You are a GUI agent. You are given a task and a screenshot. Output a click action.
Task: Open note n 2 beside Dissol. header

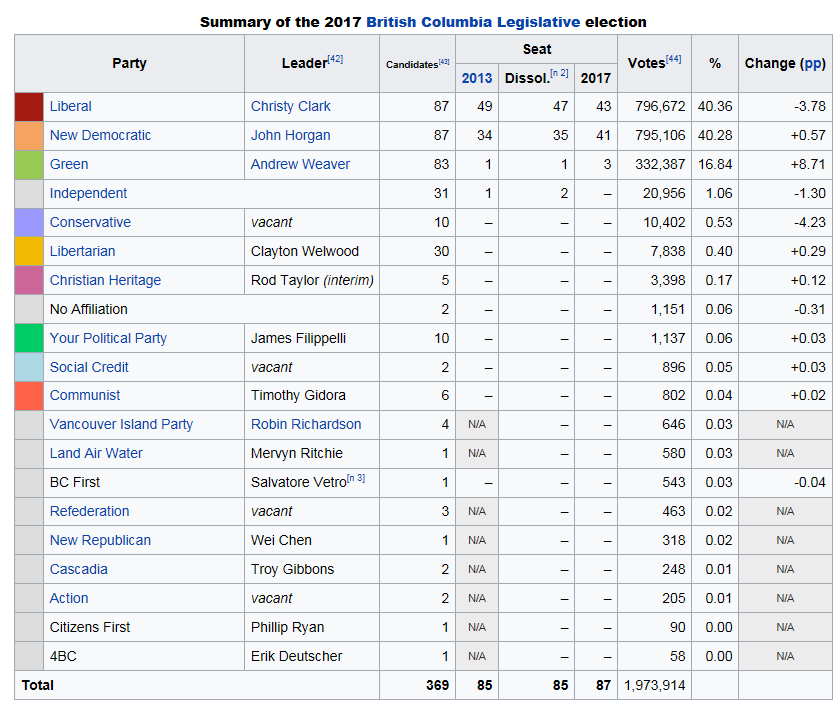[560, 73]
